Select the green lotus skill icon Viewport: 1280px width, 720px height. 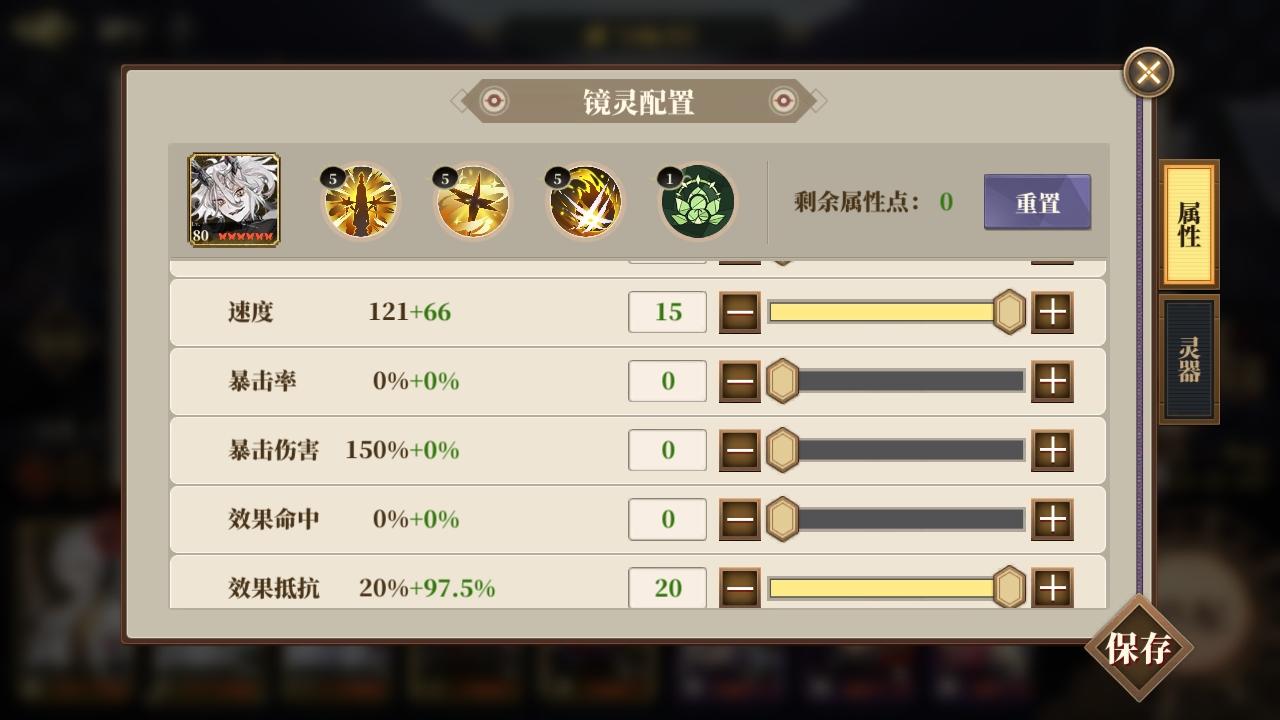(697, 202)
